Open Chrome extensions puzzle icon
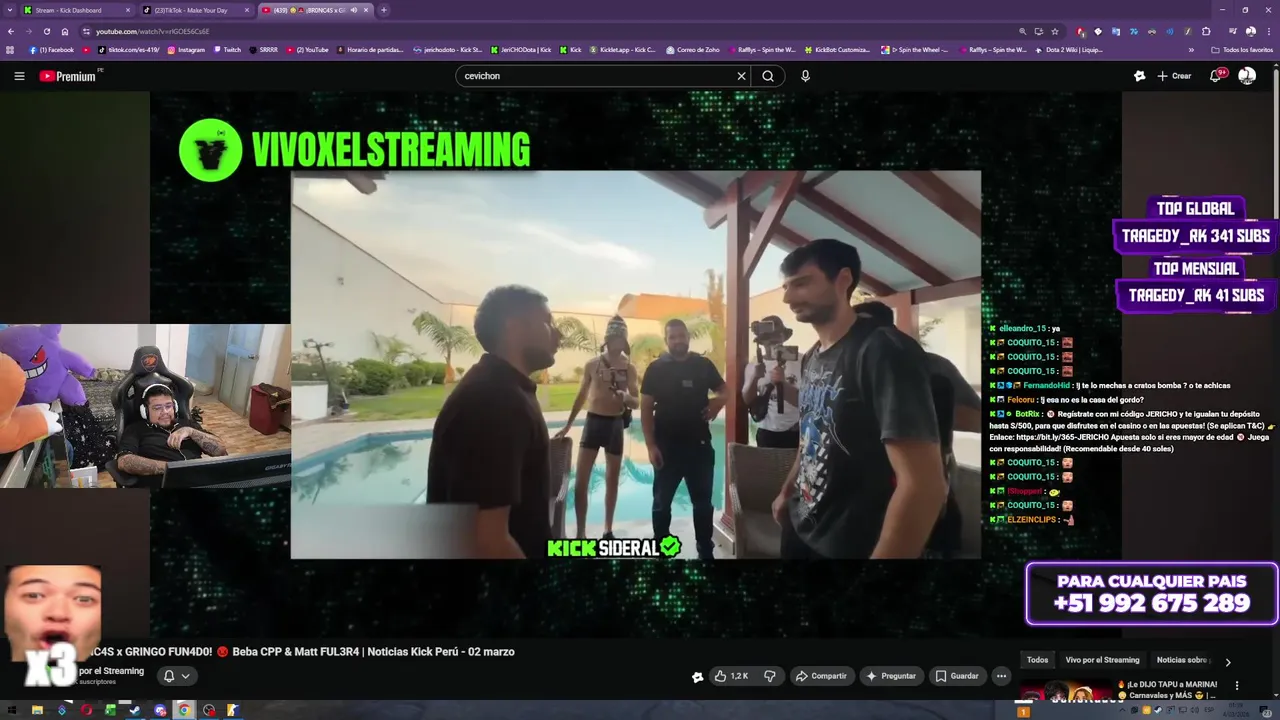 [x=1206, y=31]
